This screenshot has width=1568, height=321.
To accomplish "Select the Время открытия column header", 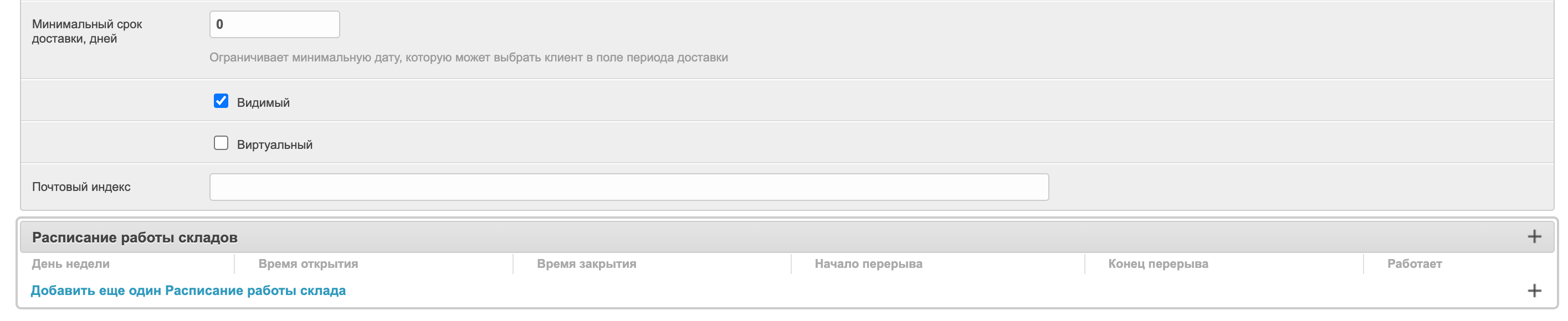I will (x=308, y=264).
